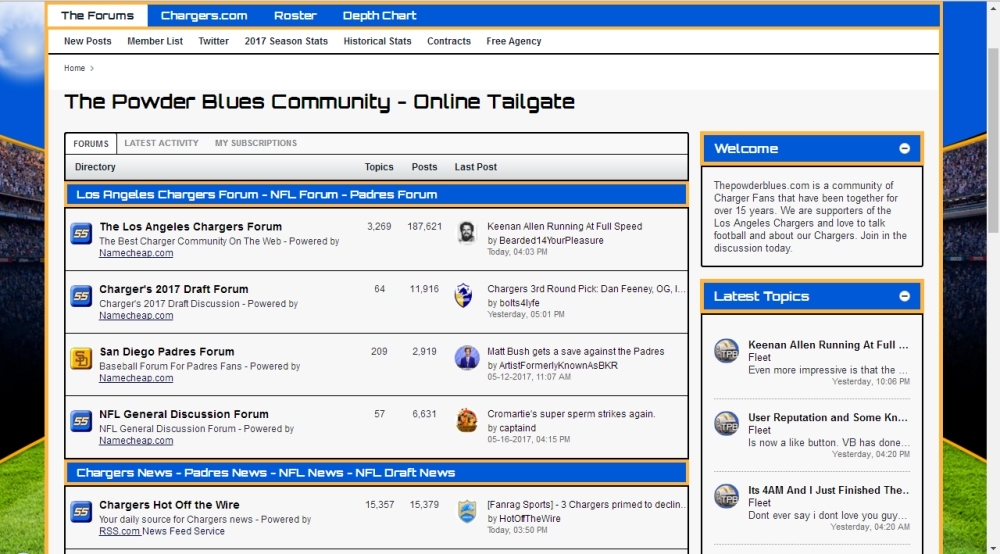This screenshot has height=554, width=1000.
Task: Open HotOffTheWire profile link
Action: click(530, 518)
